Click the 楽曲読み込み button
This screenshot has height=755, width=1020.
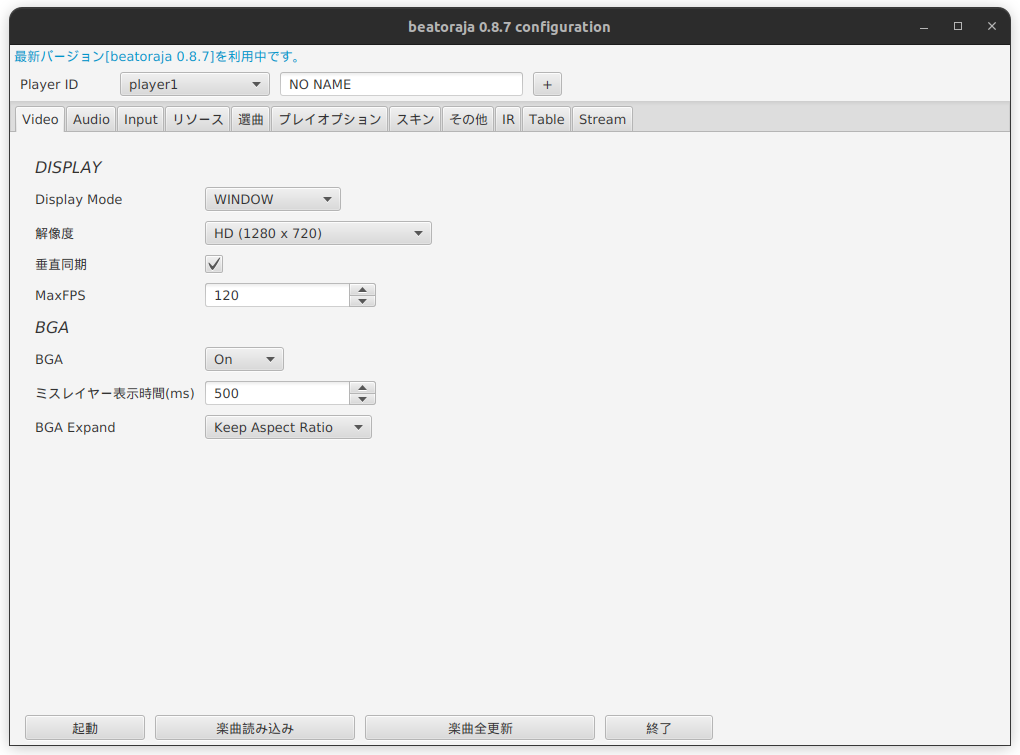click(254, 728)
